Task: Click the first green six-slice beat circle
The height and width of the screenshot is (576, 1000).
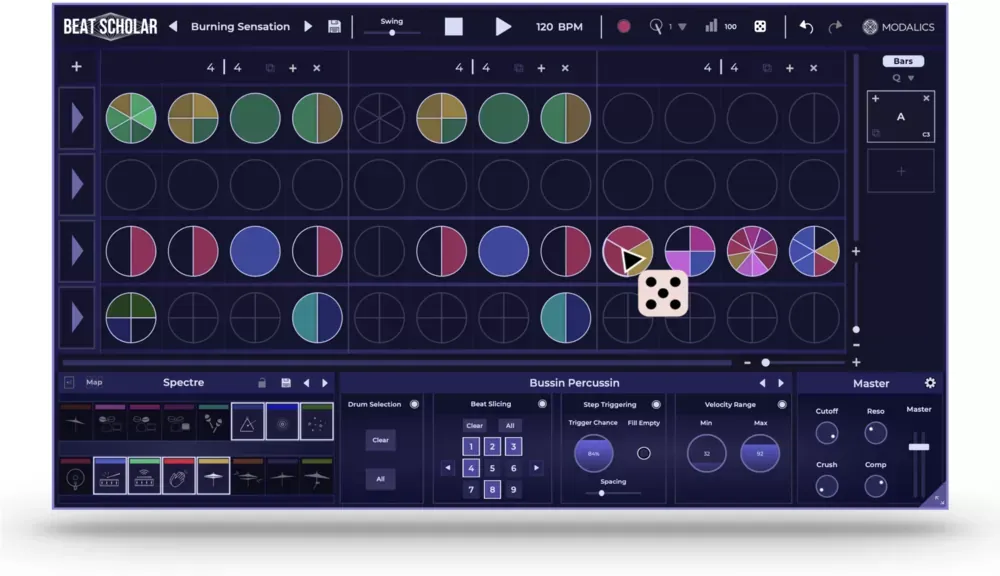Action: pos(131,119)
